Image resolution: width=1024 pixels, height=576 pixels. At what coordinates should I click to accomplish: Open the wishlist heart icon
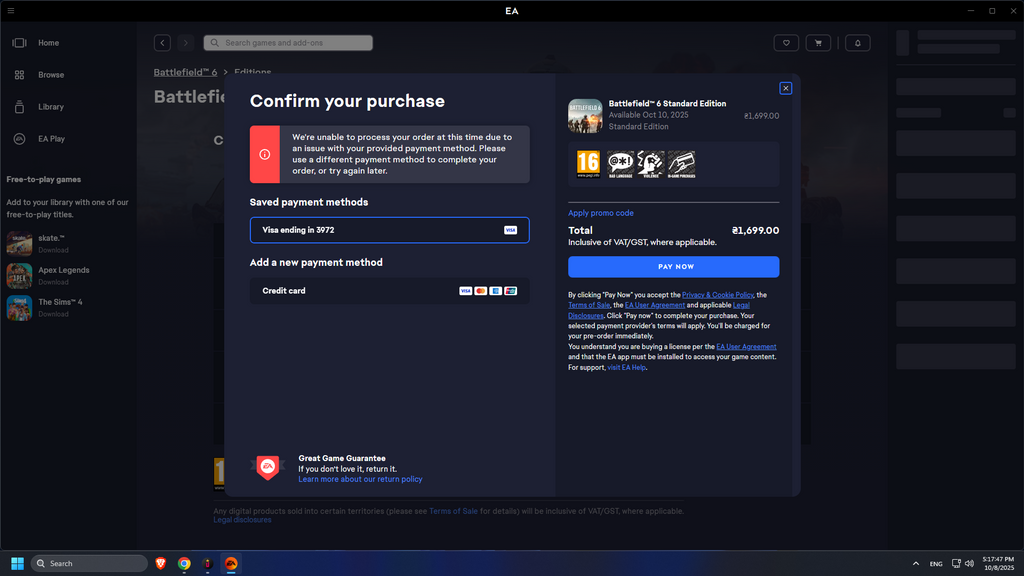click(786, 43)
